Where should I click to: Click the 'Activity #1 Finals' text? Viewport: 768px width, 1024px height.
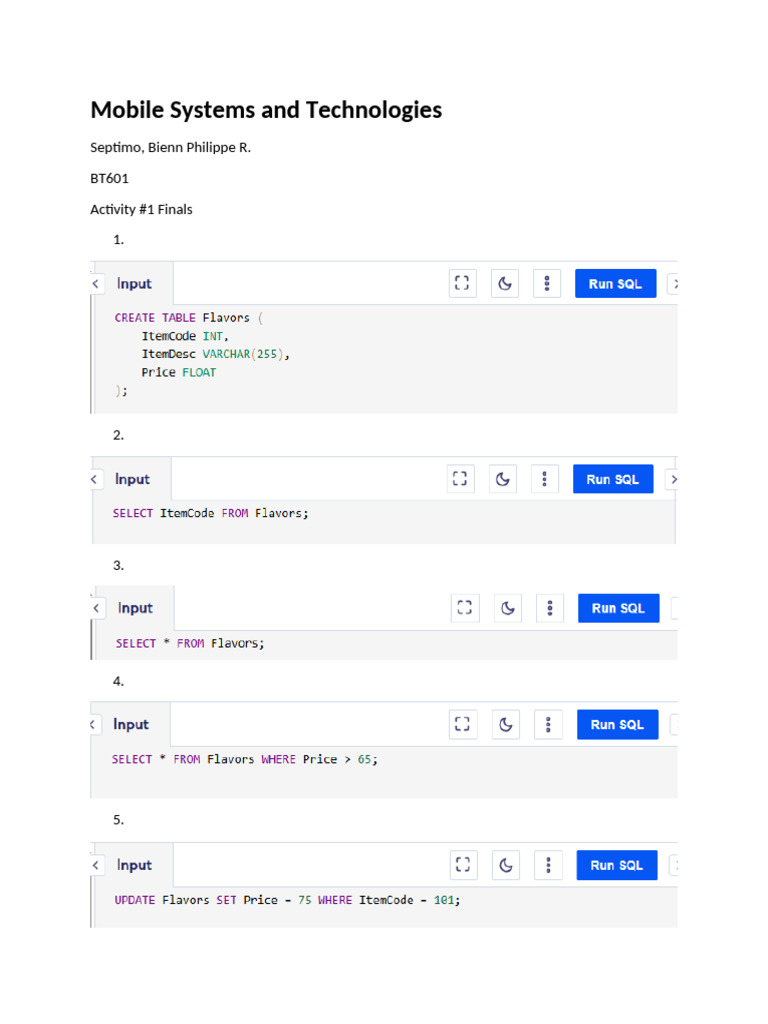141,210
